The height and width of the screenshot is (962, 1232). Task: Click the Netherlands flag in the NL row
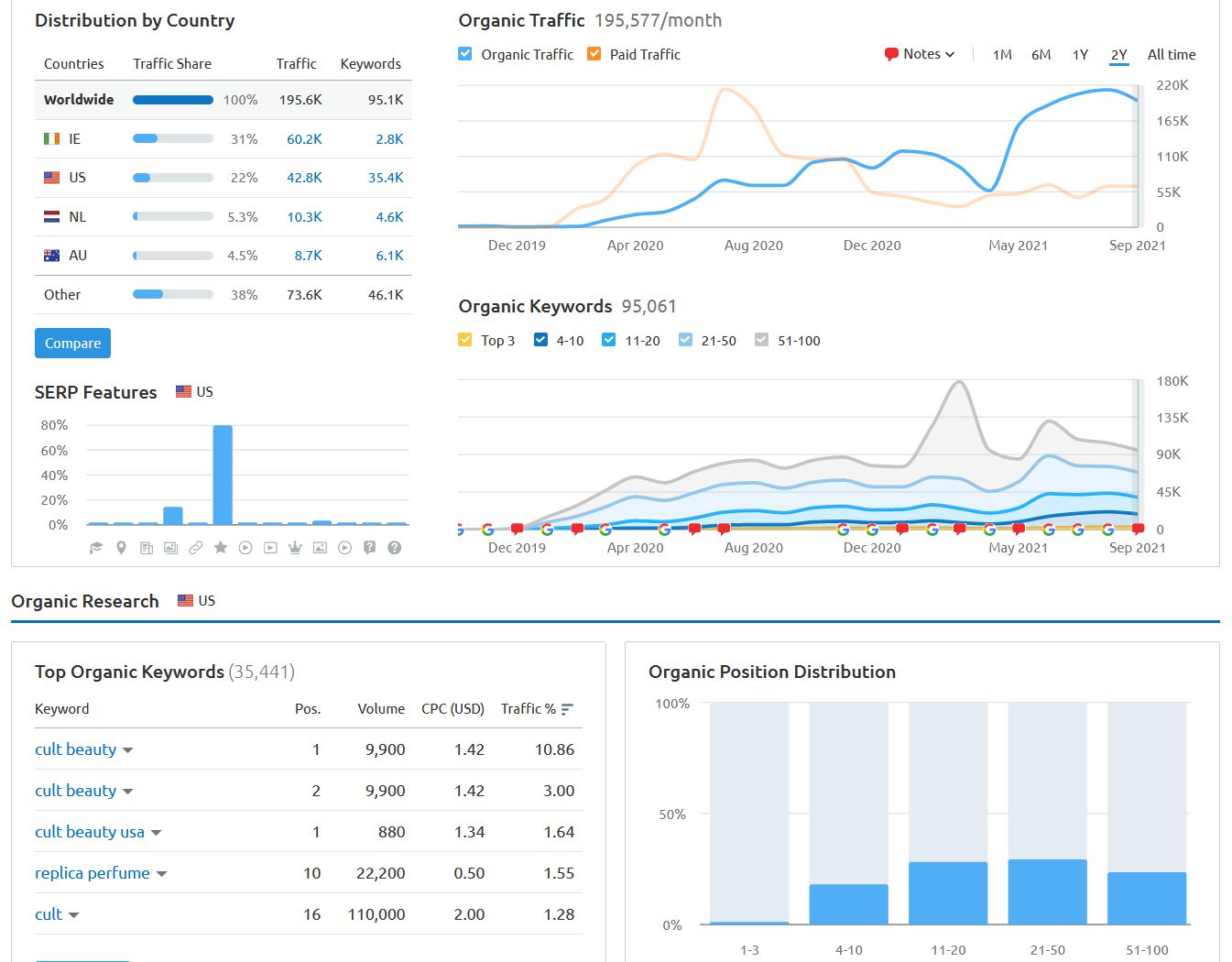[52, 217]
